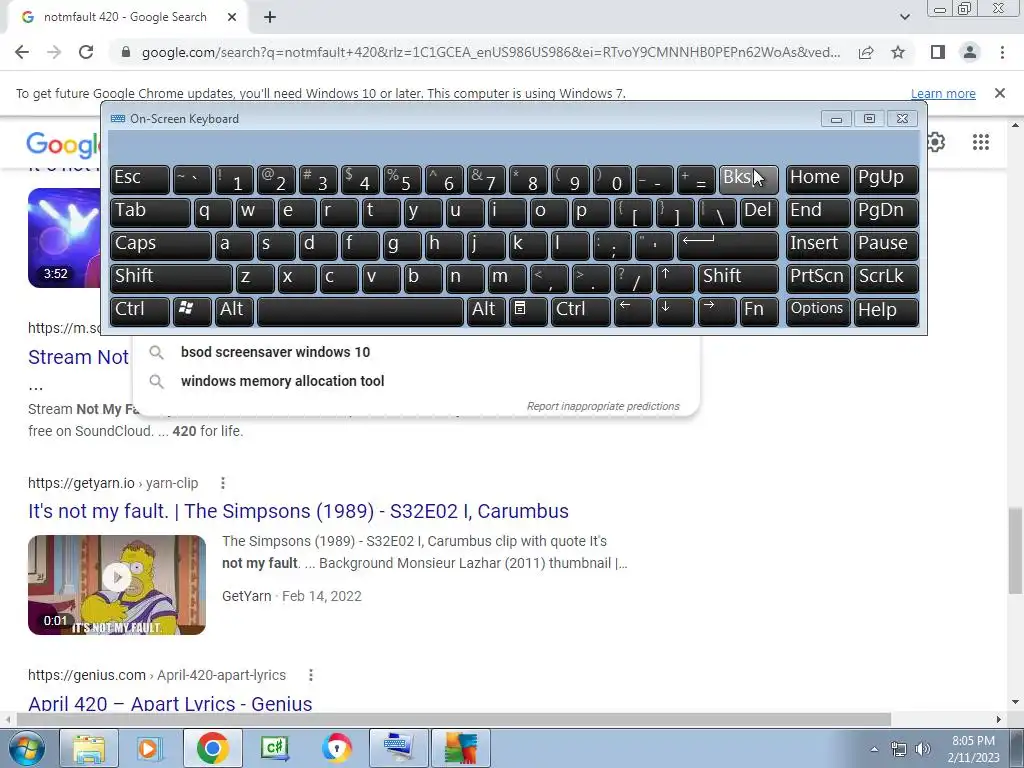Click the Google logo
Viewport: 1024px width, 768px height.
[x=63, y=145]
